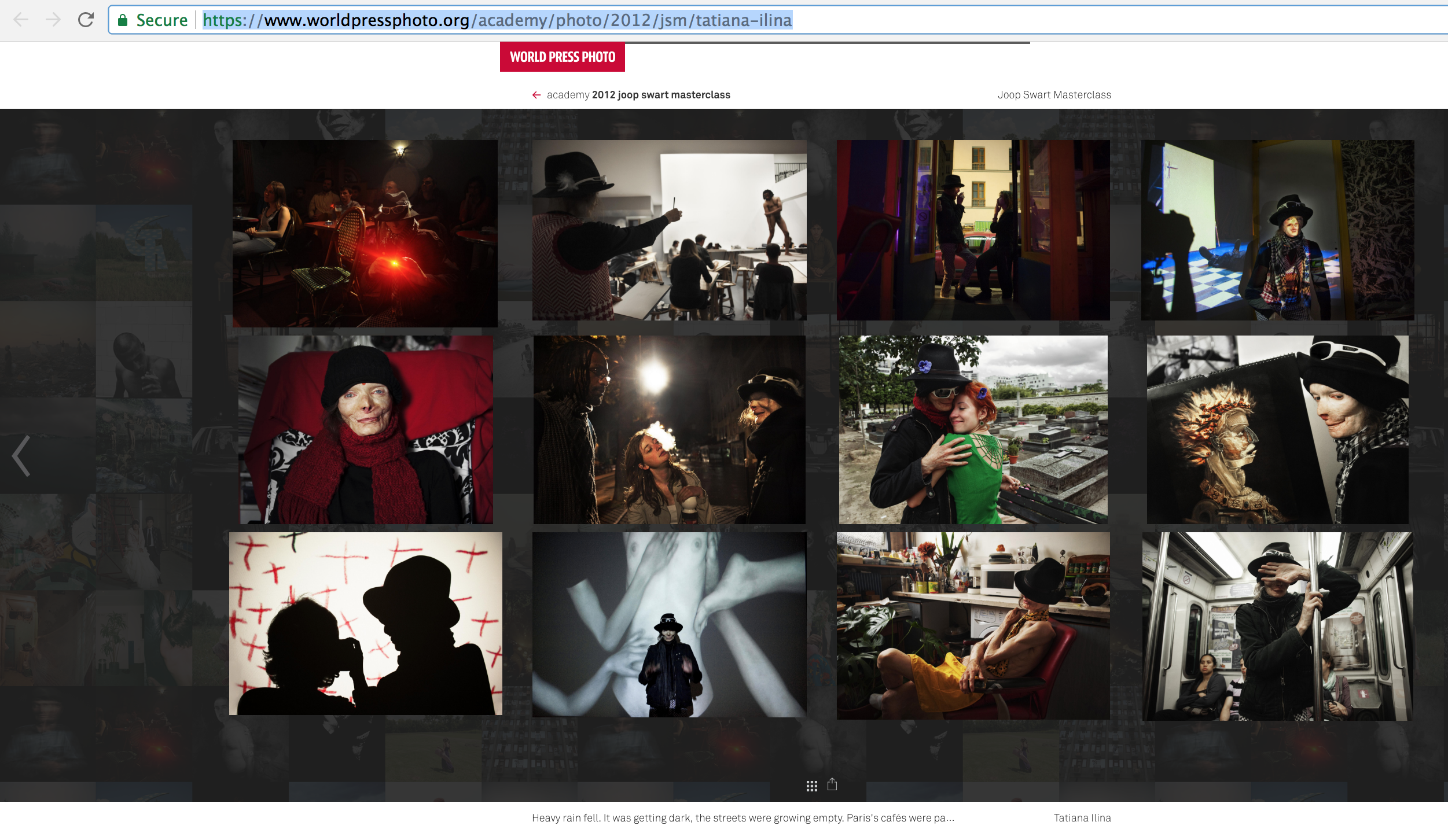
Task: Open the Arcimboldo painting portrait photo
Action: pos(1278,430)
